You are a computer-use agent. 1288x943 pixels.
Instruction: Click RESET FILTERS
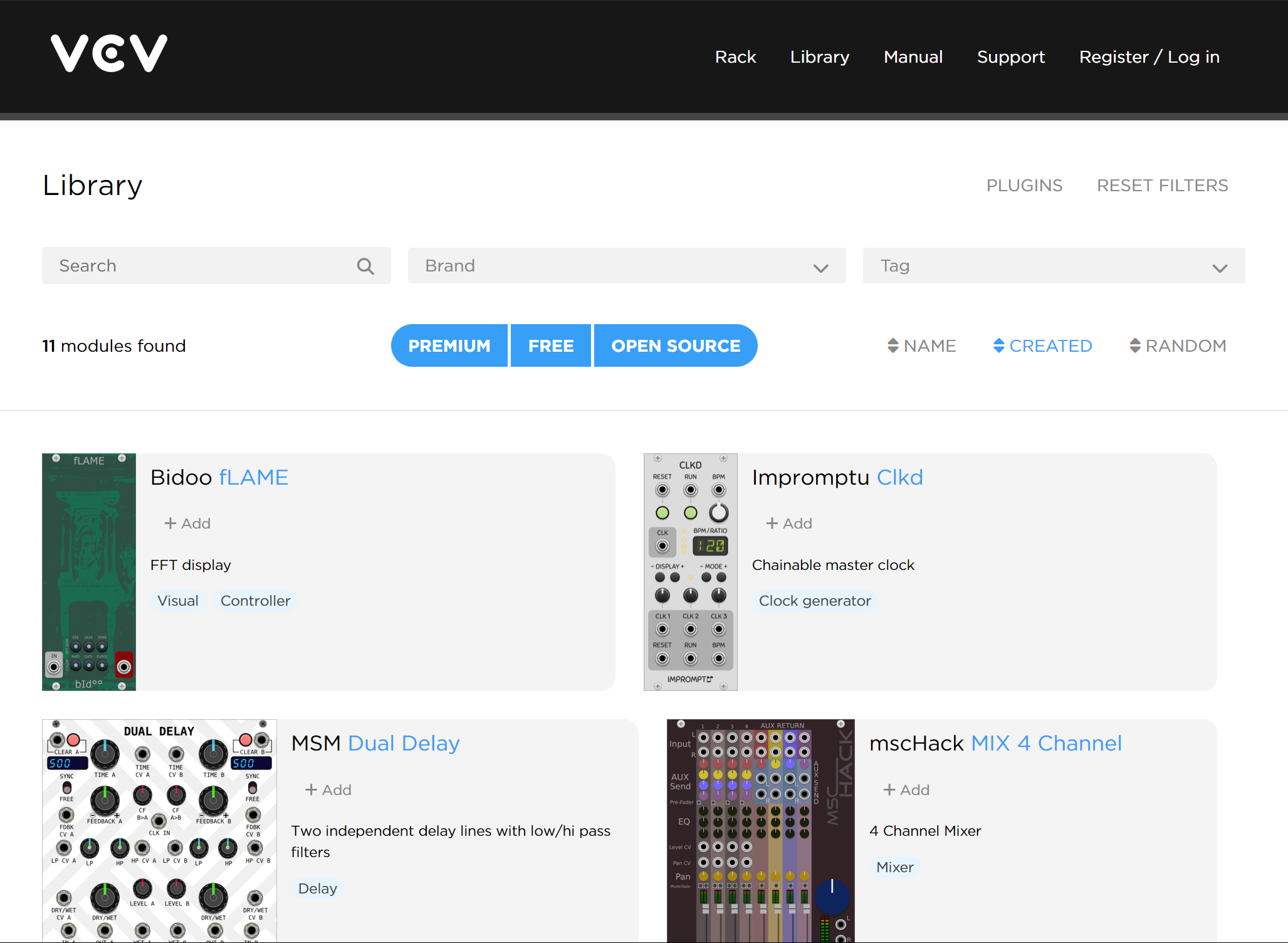pos(1162,186)
